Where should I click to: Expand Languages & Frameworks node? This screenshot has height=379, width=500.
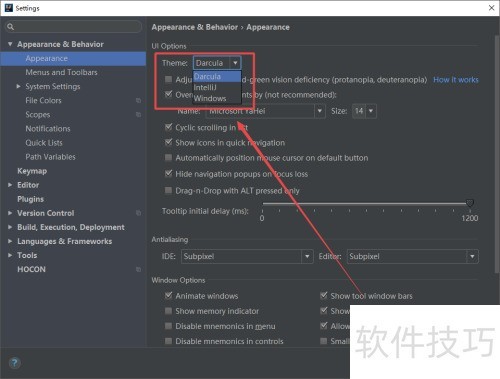tap(10, 241)
